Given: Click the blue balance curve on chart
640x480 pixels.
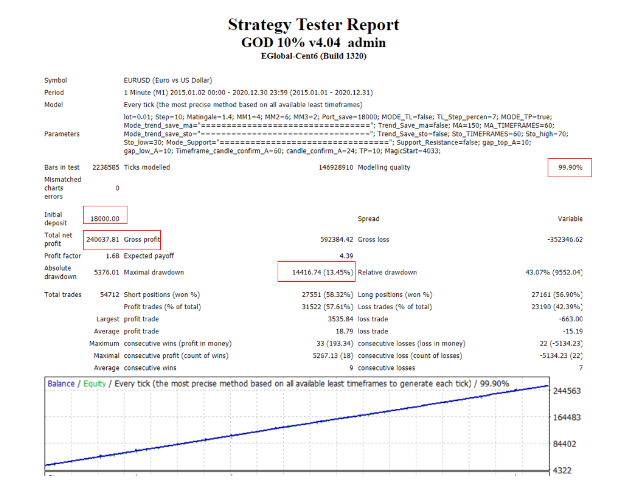Looking at the screenshot, I should coord(300,423).
